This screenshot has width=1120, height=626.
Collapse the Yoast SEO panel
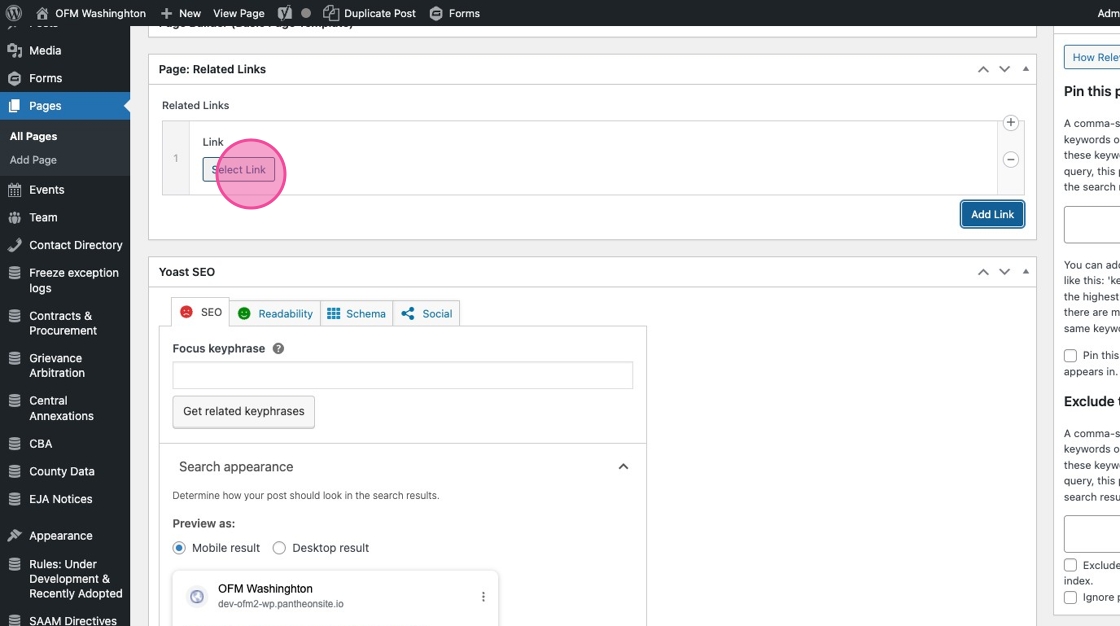click(1026, 272)
